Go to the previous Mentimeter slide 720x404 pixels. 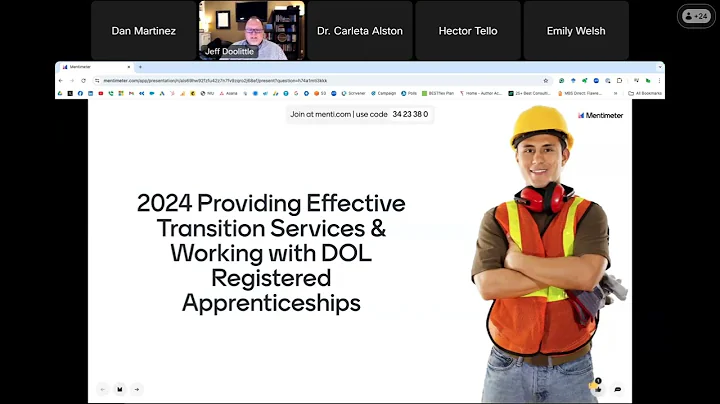tap(102, 389)
